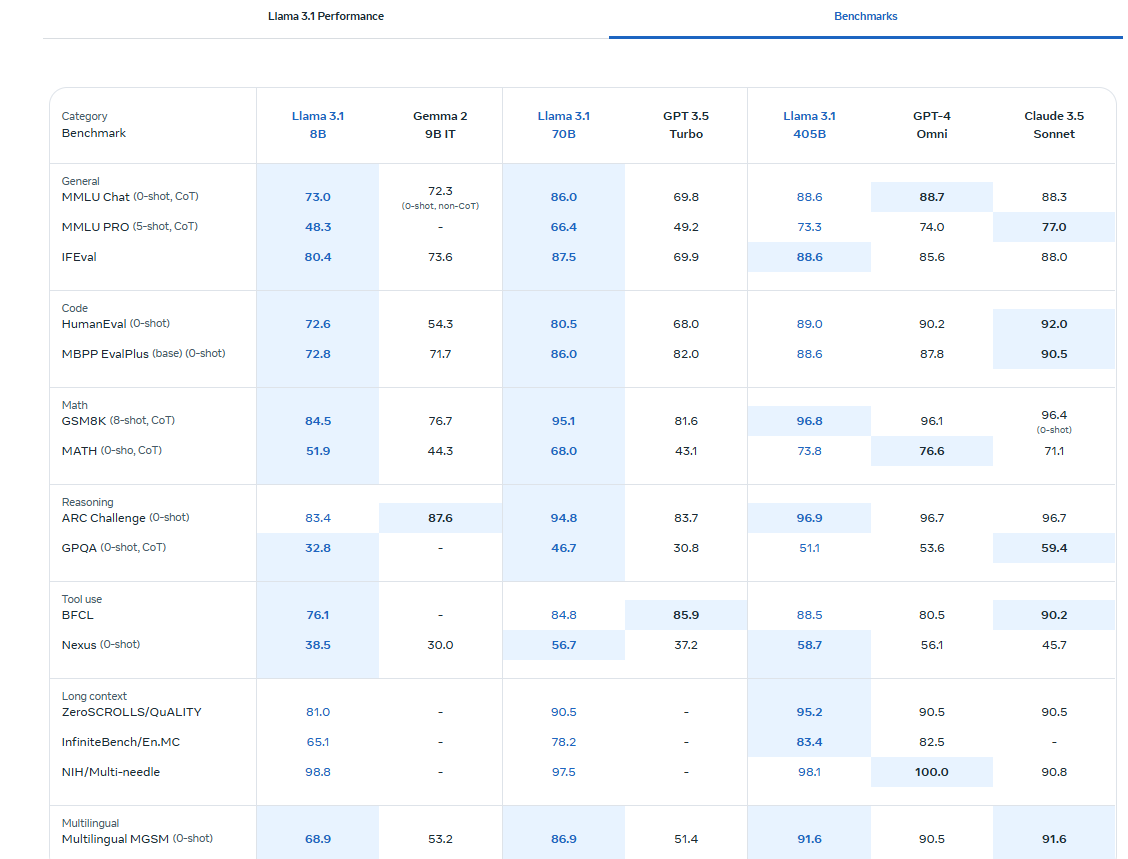Image resolution: width=1128 pixels, height=859 pixels.
Task: Click the GSM8K benchmark row label
Action: [x=118, y=421]
